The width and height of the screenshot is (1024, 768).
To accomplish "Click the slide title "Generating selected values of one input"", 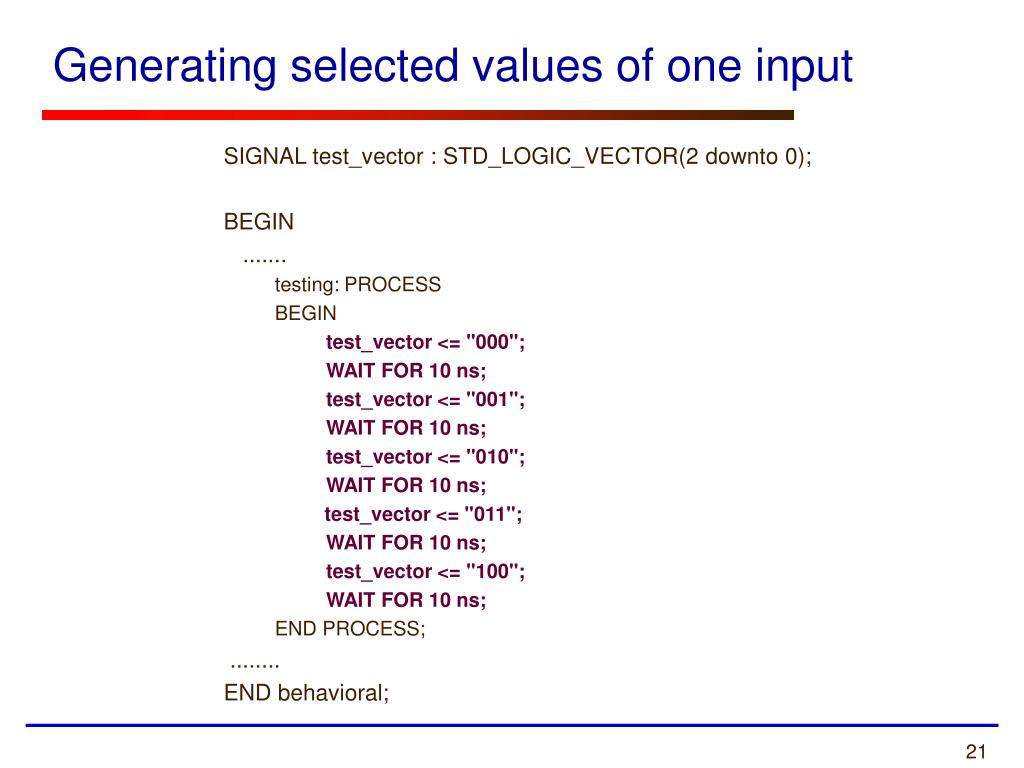I will click(453, 66).
